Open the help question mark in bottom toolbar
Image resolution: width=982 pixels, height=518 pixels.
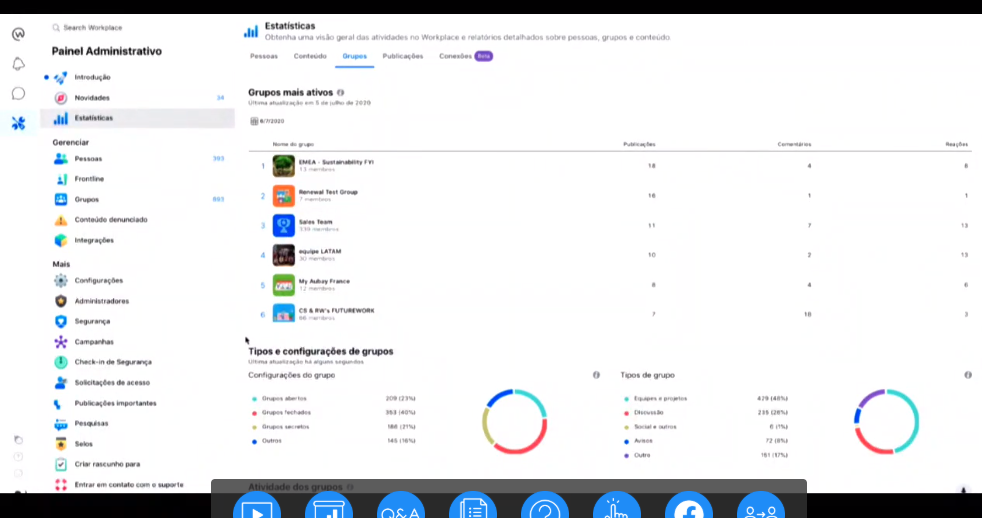[x=545, y=508]
